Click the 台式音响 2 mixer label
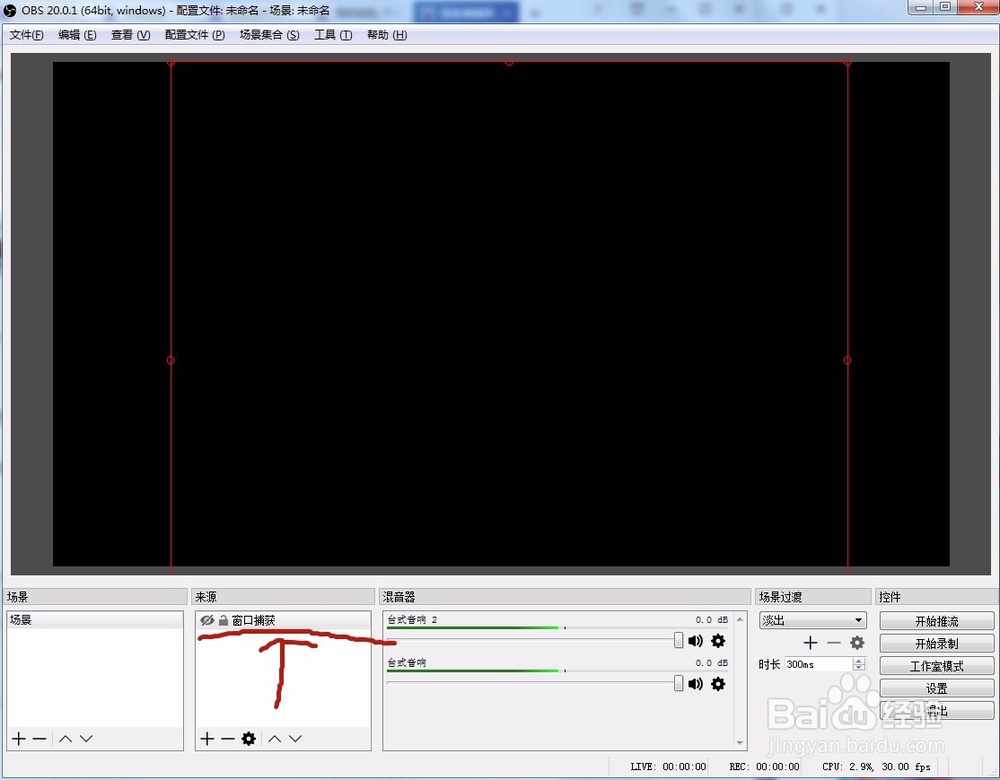 tap(412, 620)
